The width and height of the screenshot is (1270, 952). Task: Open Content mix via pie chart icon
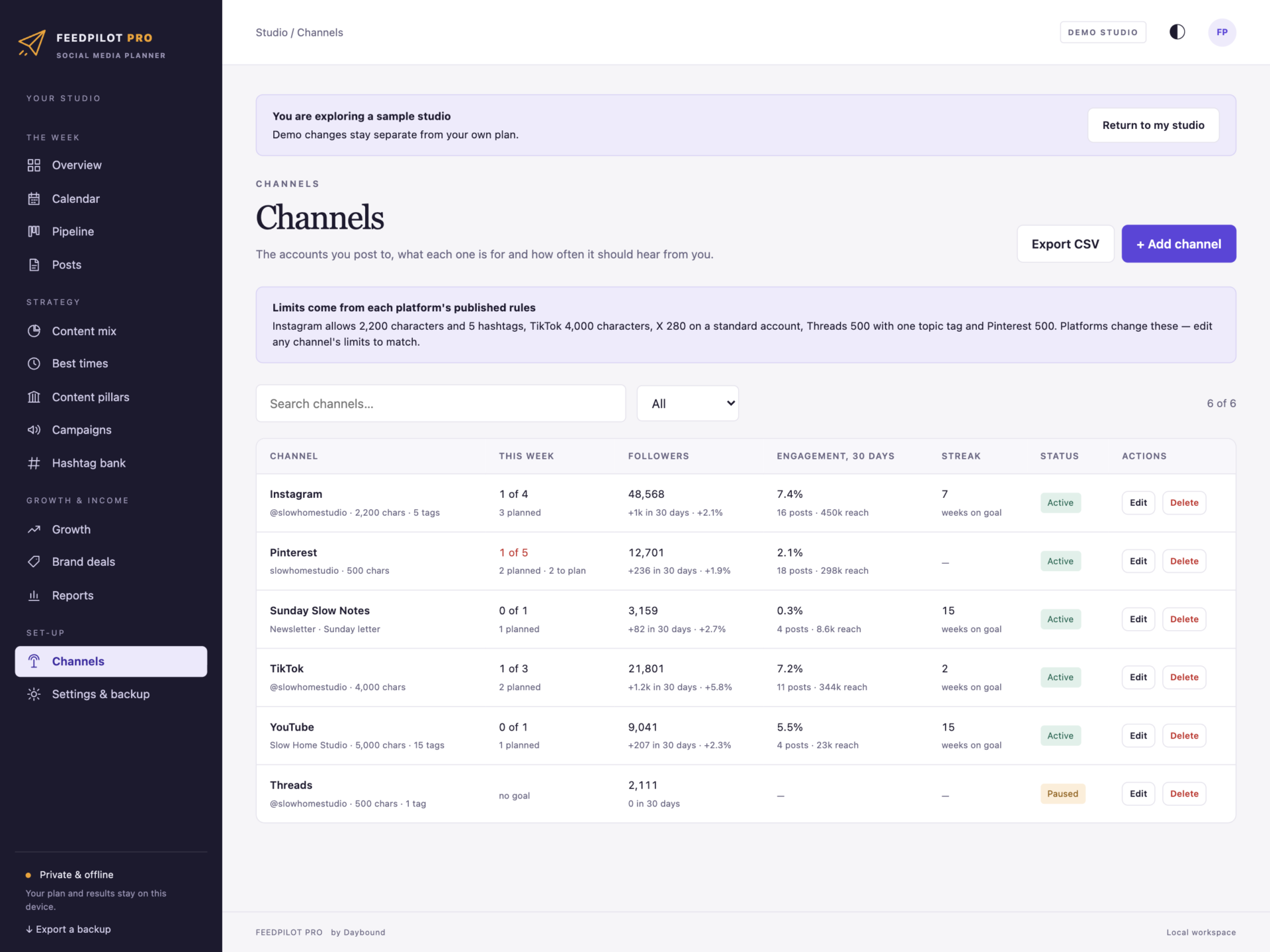tap(34, 331)
